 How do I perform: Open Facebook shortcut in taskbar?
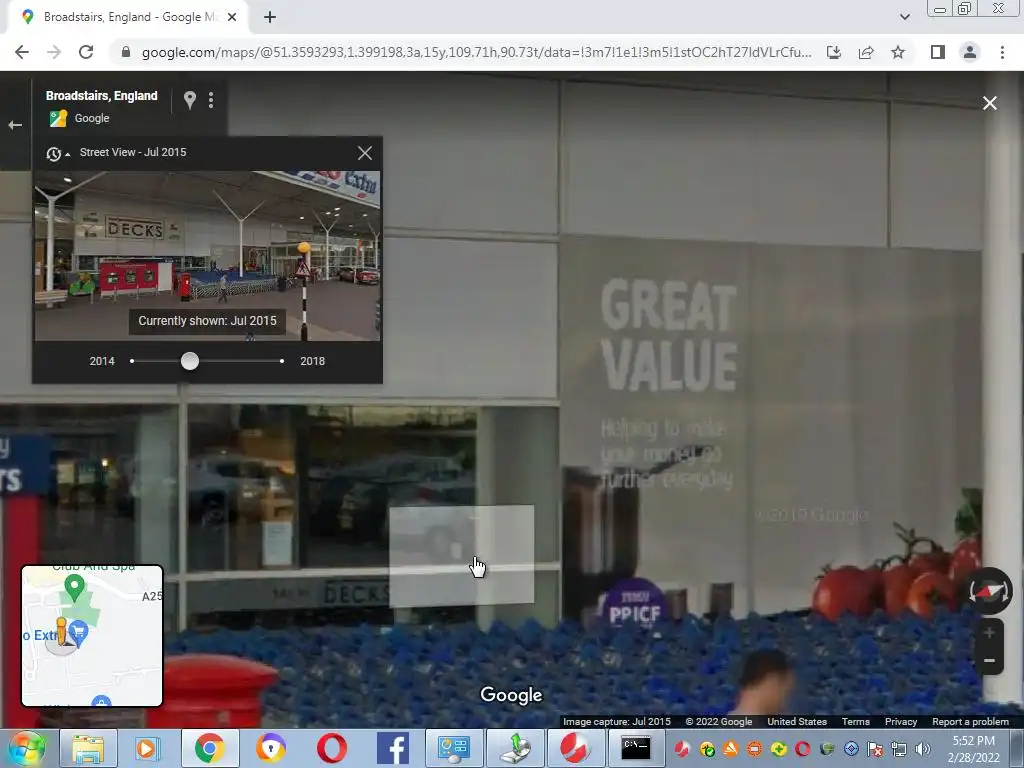(x=393, y=748)
